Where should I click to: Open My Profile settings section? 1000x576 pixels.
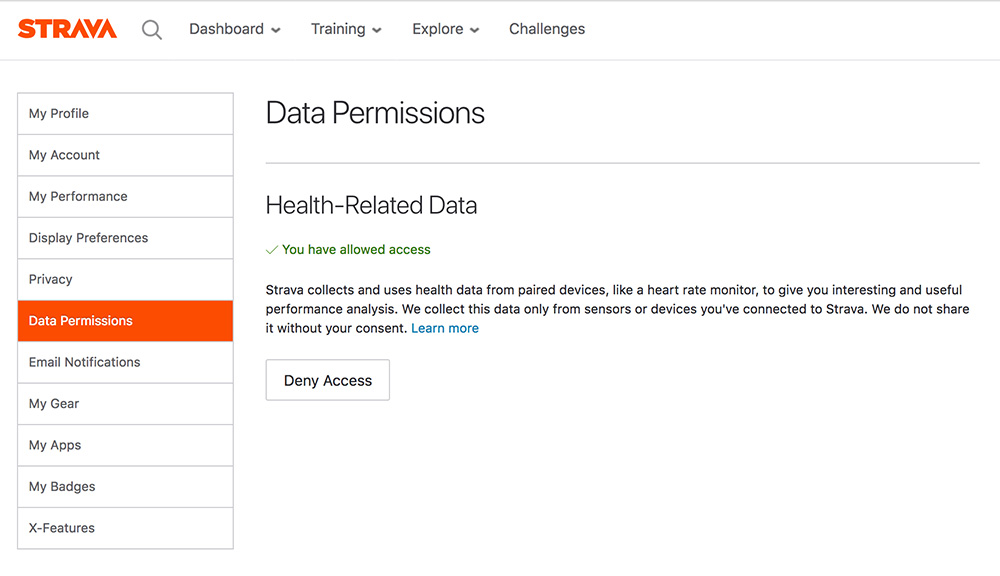point(125,114)
